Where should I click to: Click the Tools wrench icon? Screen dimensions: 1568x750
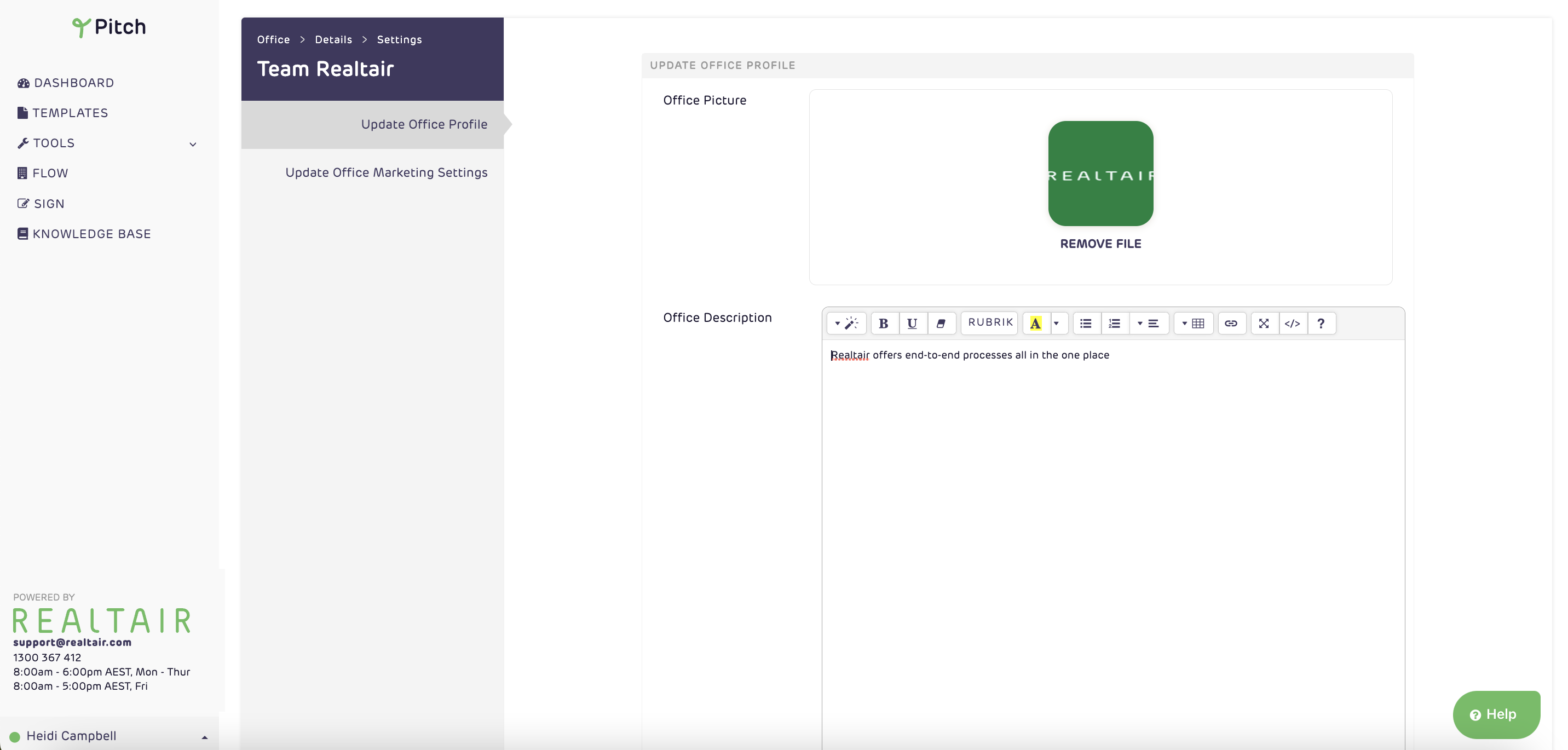point(23,143)
